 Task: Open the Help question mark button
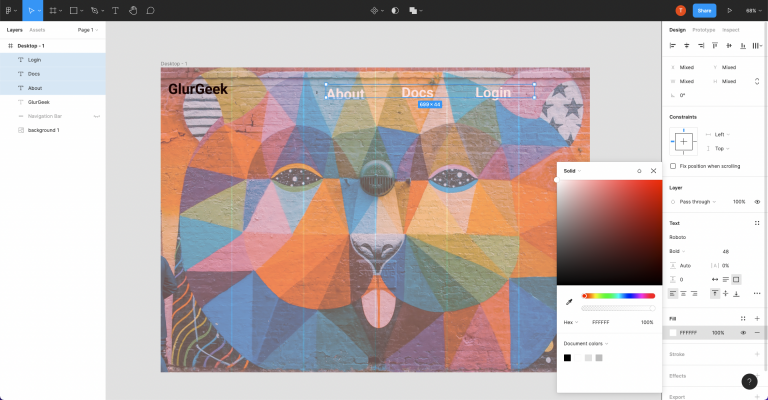click(x=749, y=381)
